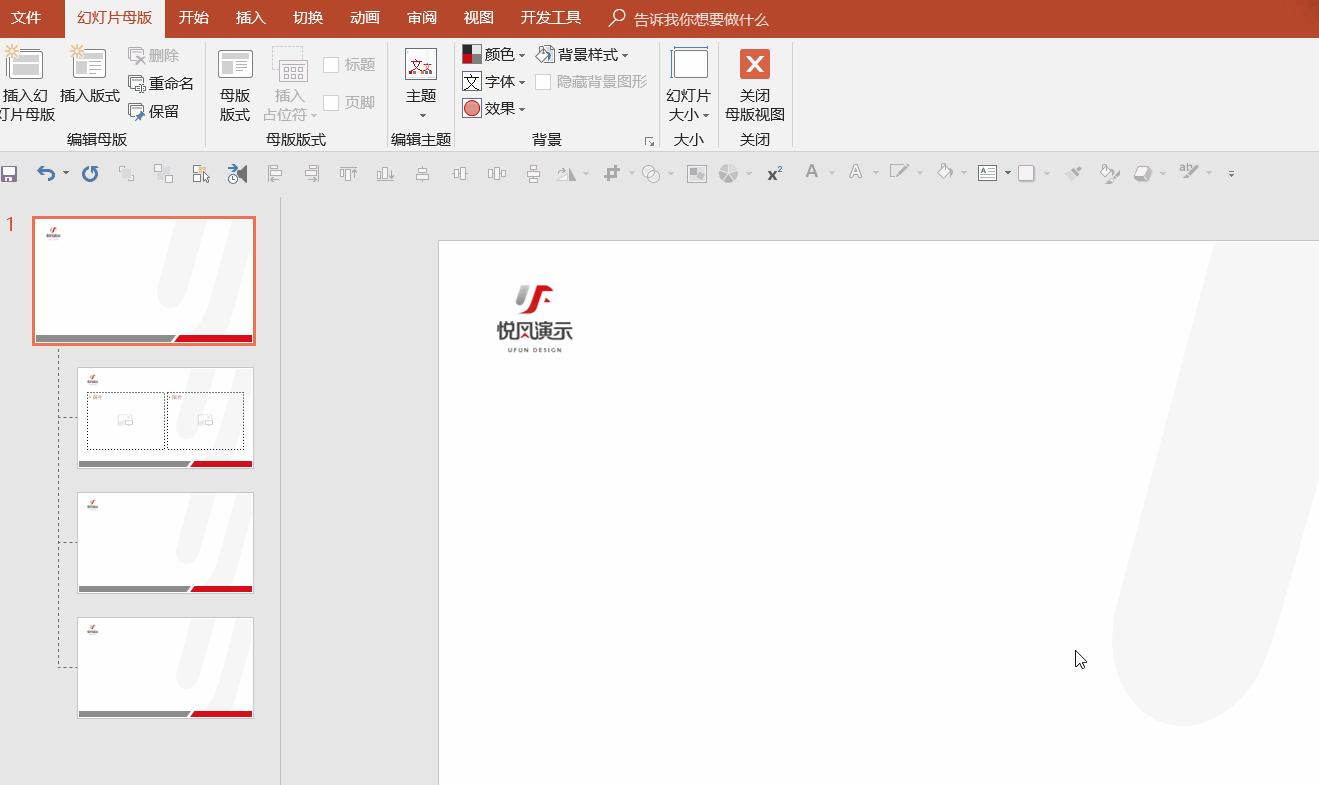This screenshot has height=785, width=1319.
Task: Open the 插入占位符 (Insert Placeholder) dropdown
Action: click(x=290, y=84)
